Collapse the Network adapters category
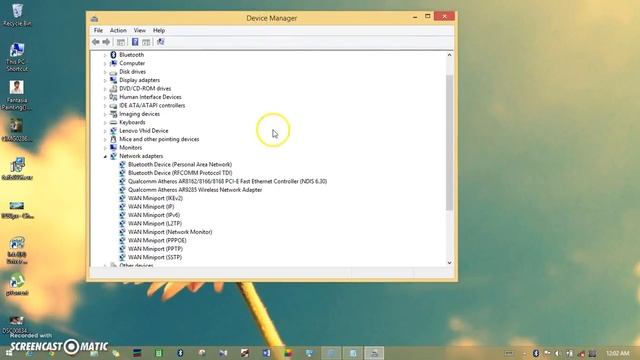This screenshot has height=360, width=640. click(x=105, y=156)
